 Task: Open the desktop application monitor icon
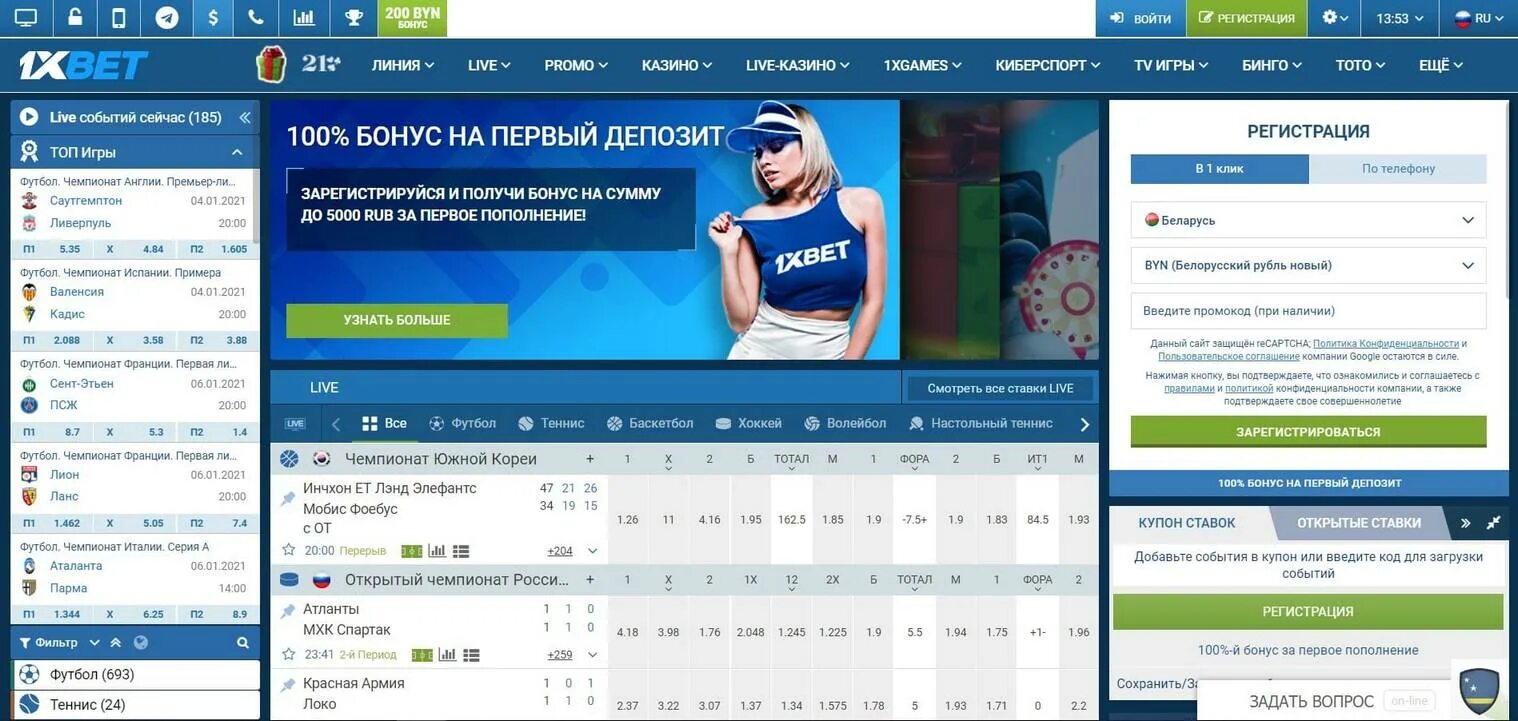25,18
